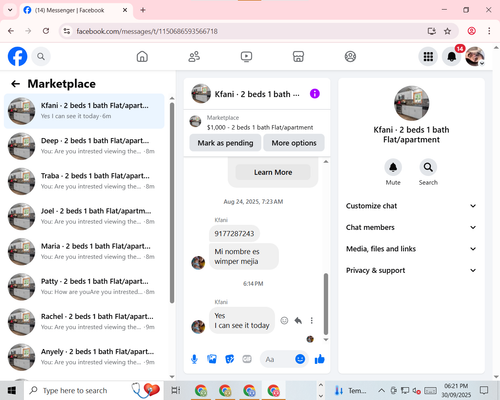Open the Kfani conversation in the list
The image size is (500, 400).
84,111
